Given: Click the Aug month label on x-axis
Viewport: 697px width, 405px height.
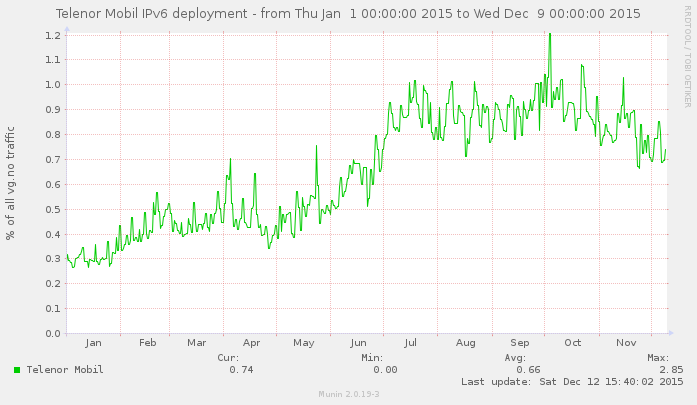Looking at the screenshot, I should click(465, 343).
